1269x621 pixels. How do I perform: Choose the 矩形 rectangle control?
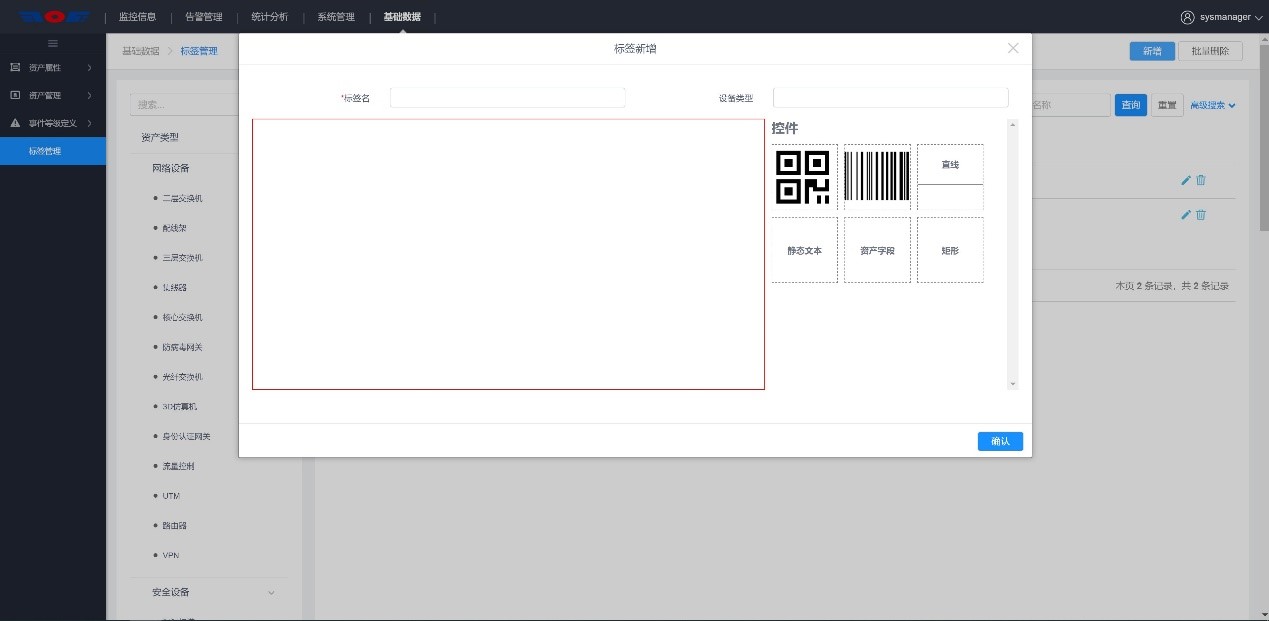950,250
